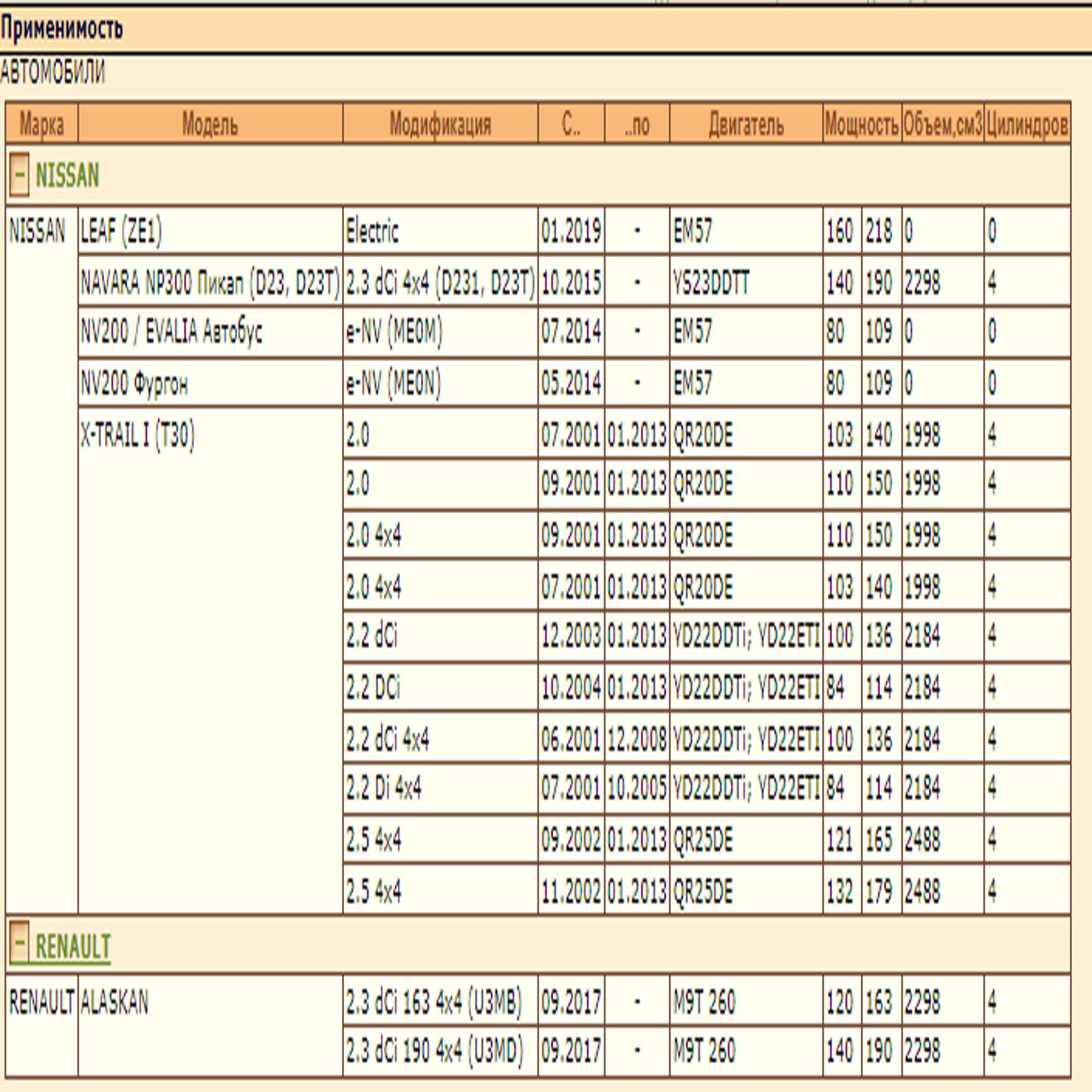This screenshot has height=1092, width=1092.
Task: Collapse the RENAULT group with minus icon
Action: (19, 946)
